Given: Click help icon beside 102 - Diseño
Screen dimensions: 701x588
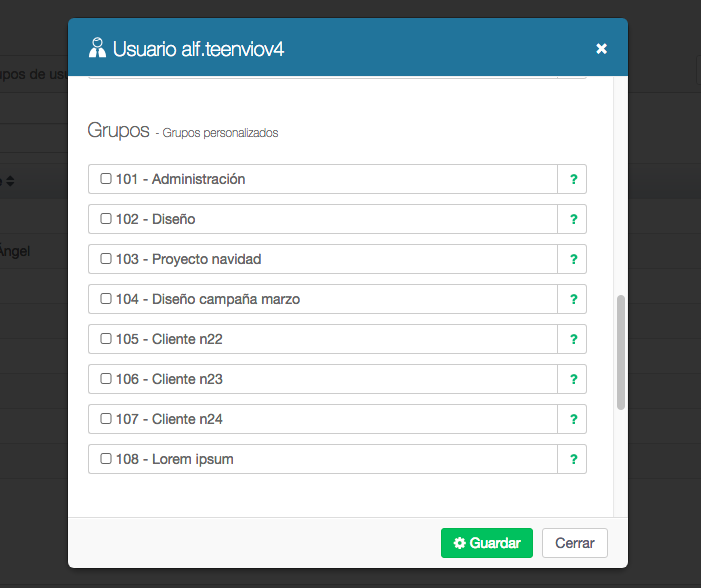Looking at the screenshot, I should click(x=573, y=219).
